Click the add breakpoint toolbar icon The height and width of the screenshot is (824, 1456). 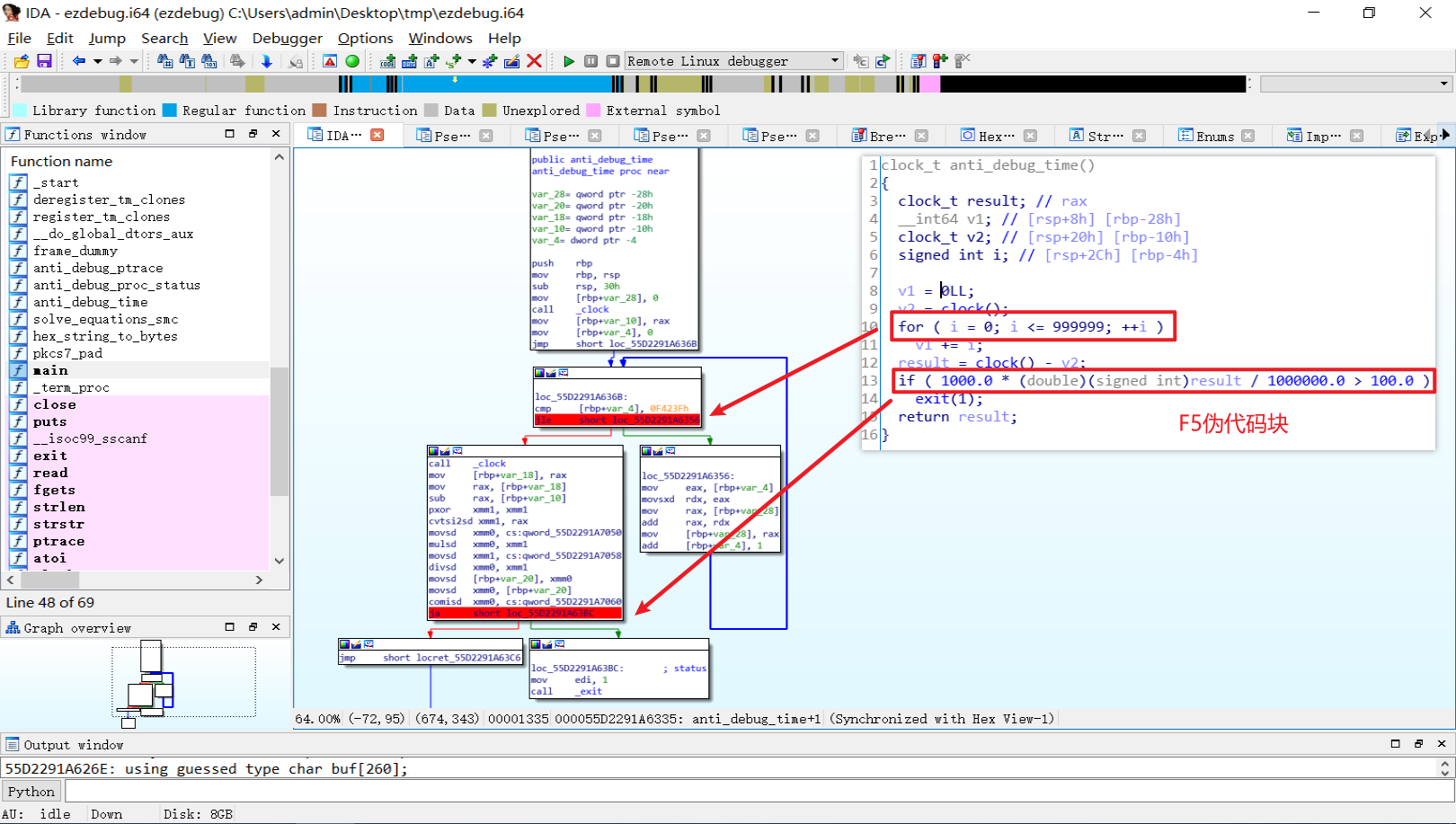(940, 61)
